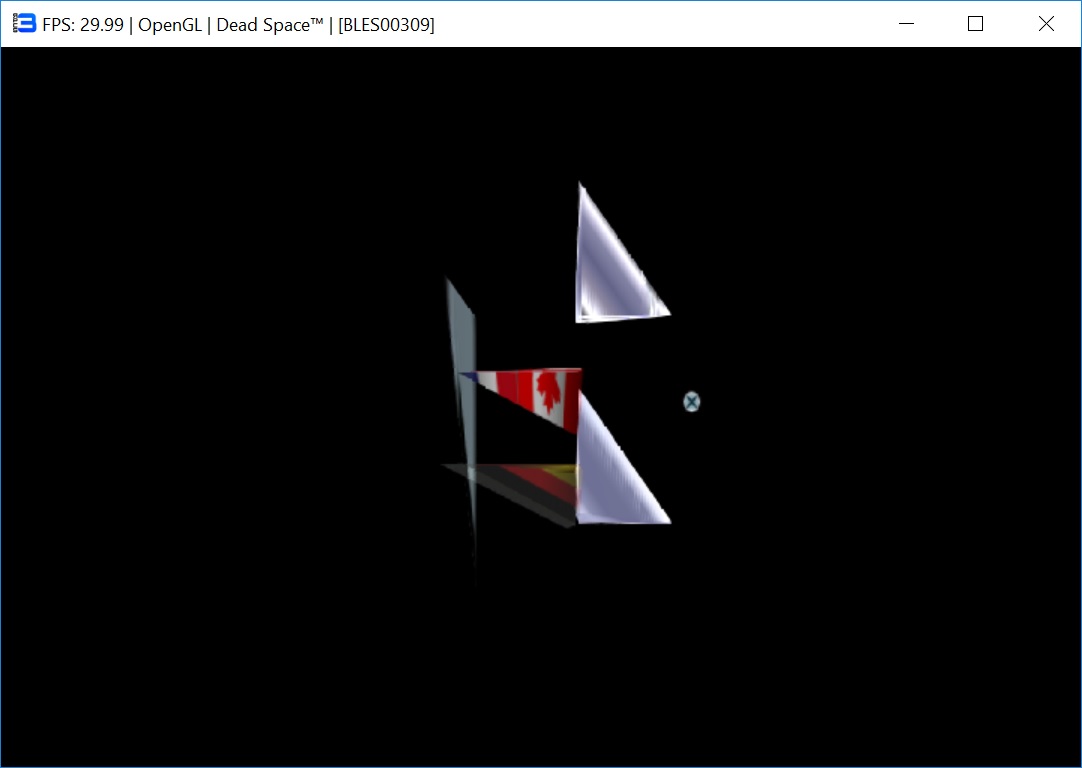Click the RPCS3 emulator icon in title bar
This screenshot has height=768, width=1082.
pos(23,24)
